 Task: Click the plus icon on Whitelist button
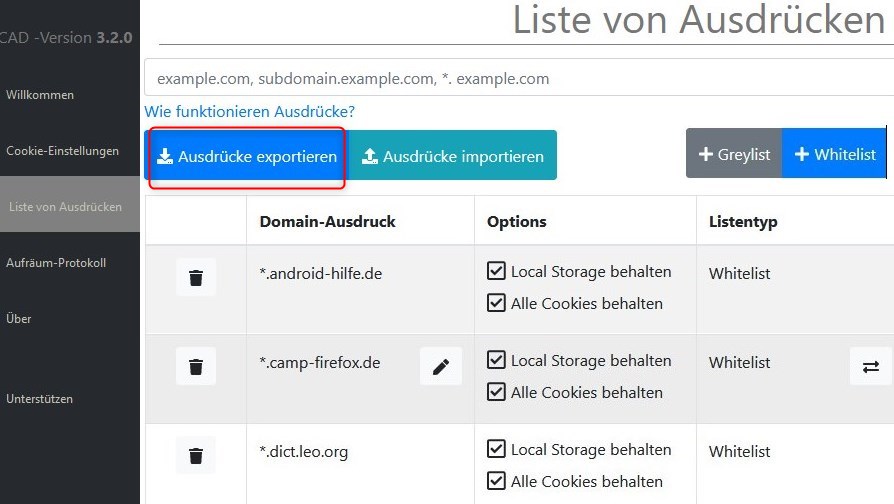point(801,155)
